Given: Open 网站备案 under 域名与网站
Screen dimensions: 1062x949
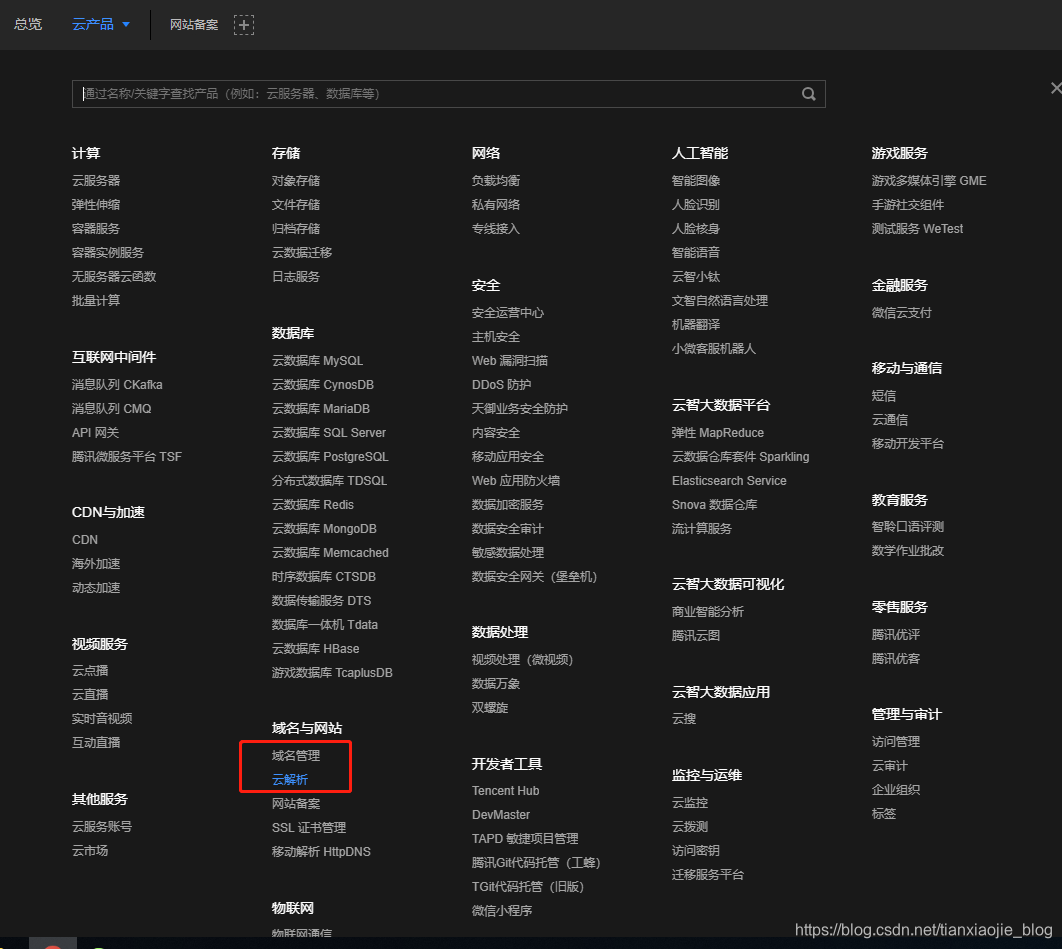Looking at the screenshot, I should click(296, 804).
